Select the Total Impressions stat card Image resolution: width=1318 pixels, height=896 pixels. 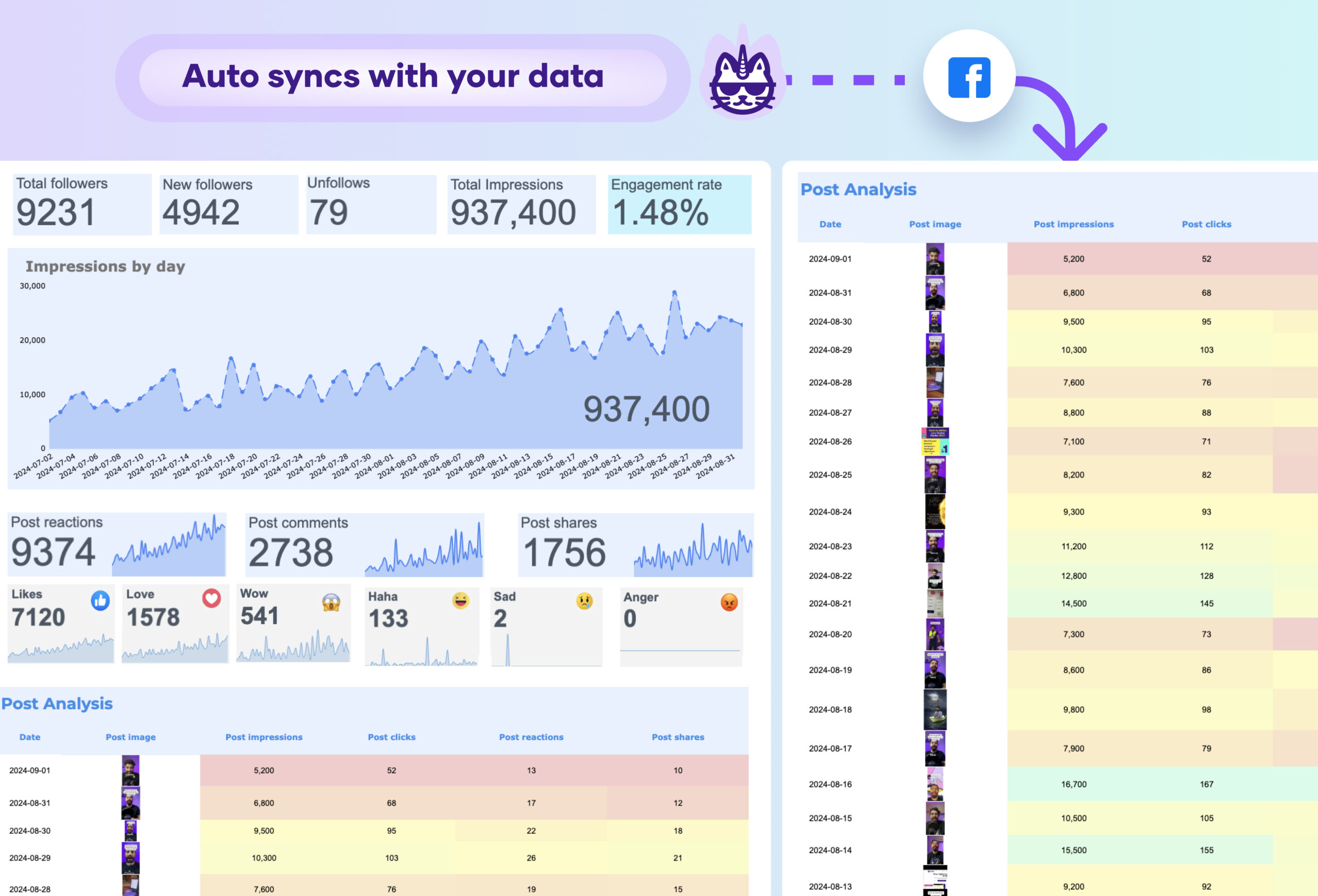(x=522, y=204)
